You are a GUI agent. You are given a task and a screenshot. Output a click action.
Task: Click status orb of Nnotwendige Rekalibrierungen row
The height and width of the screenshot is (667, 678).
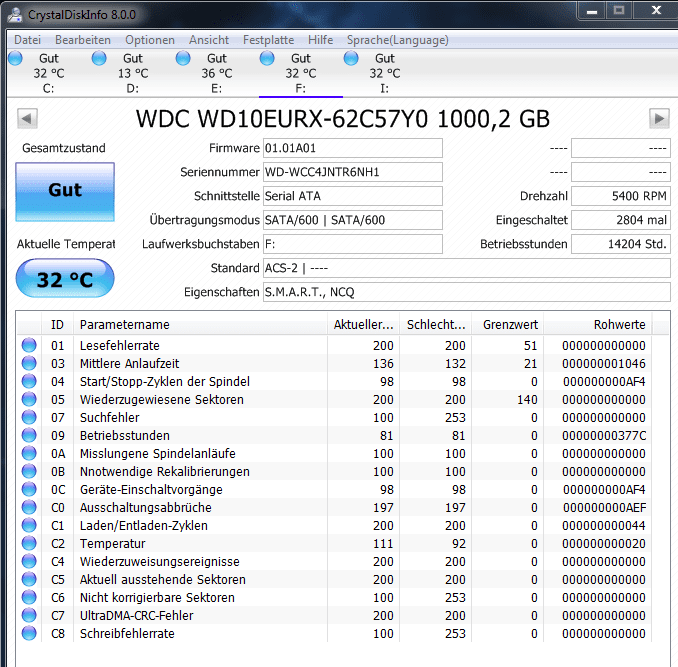pyautogui.click(x=29, y=471)
